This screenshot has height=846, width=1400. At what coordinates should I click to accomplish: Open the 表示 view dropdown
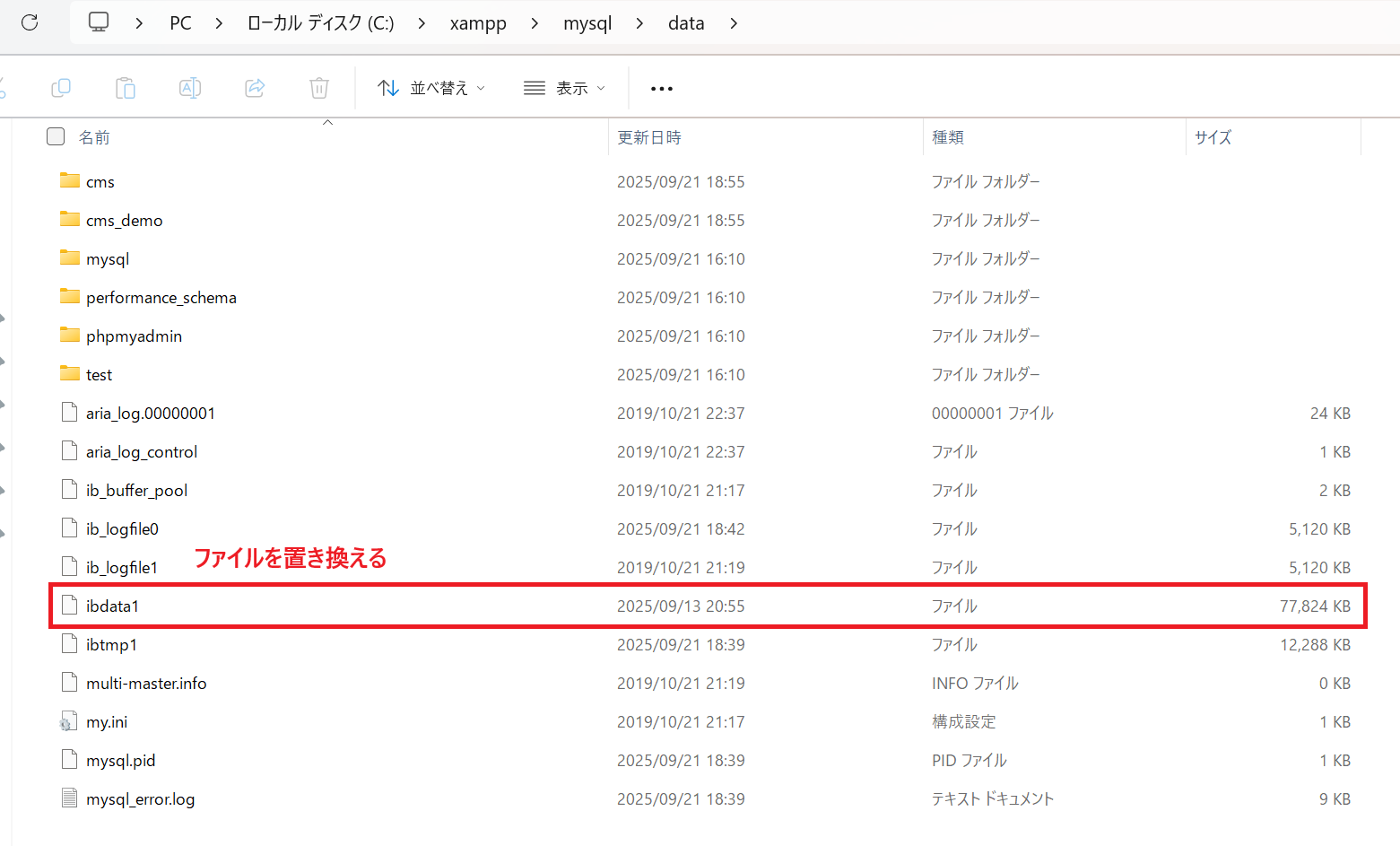565,88
